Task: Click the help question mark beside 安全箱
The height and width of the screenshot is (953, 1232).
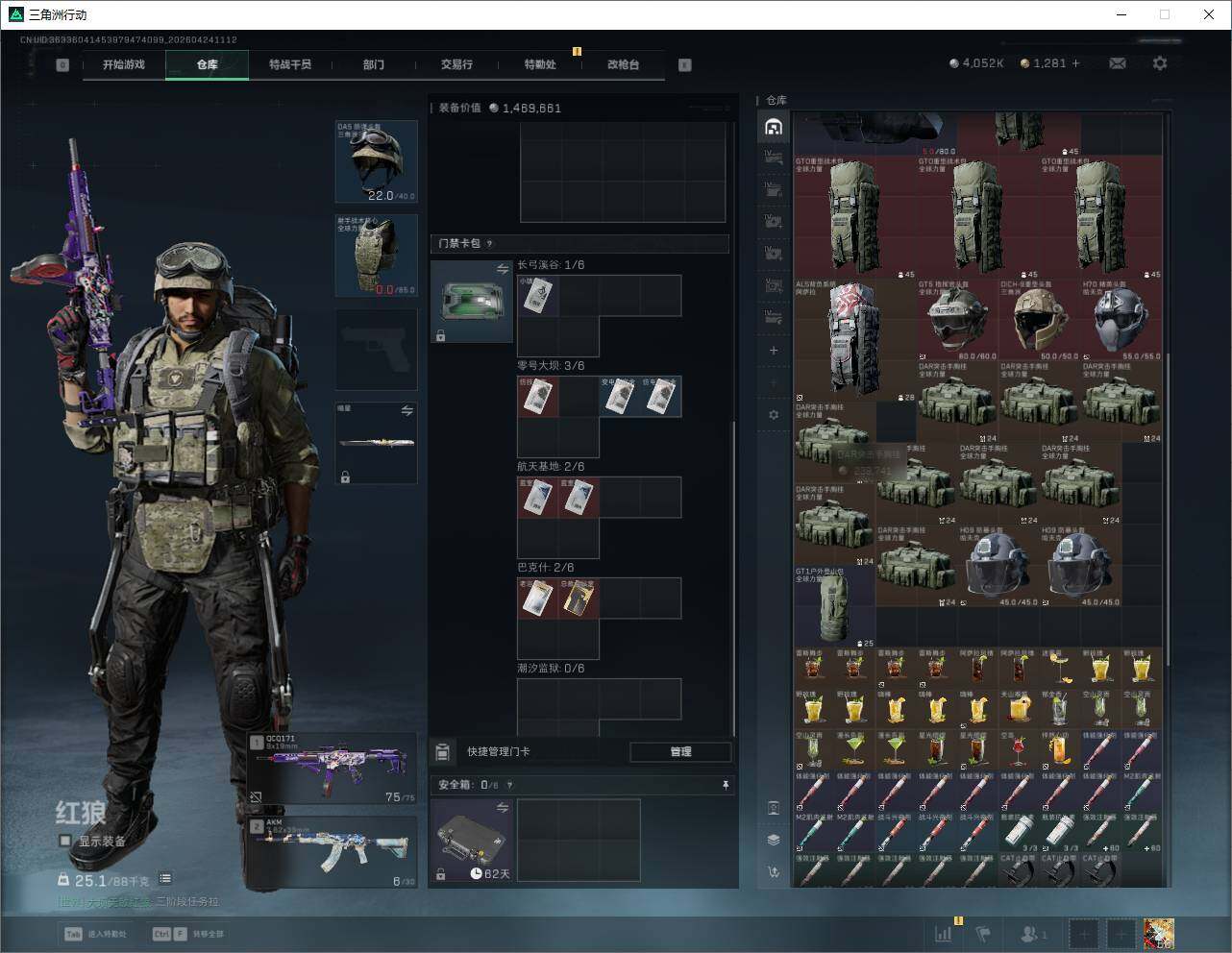Action: pyautogui.click(x=509, y=785)
